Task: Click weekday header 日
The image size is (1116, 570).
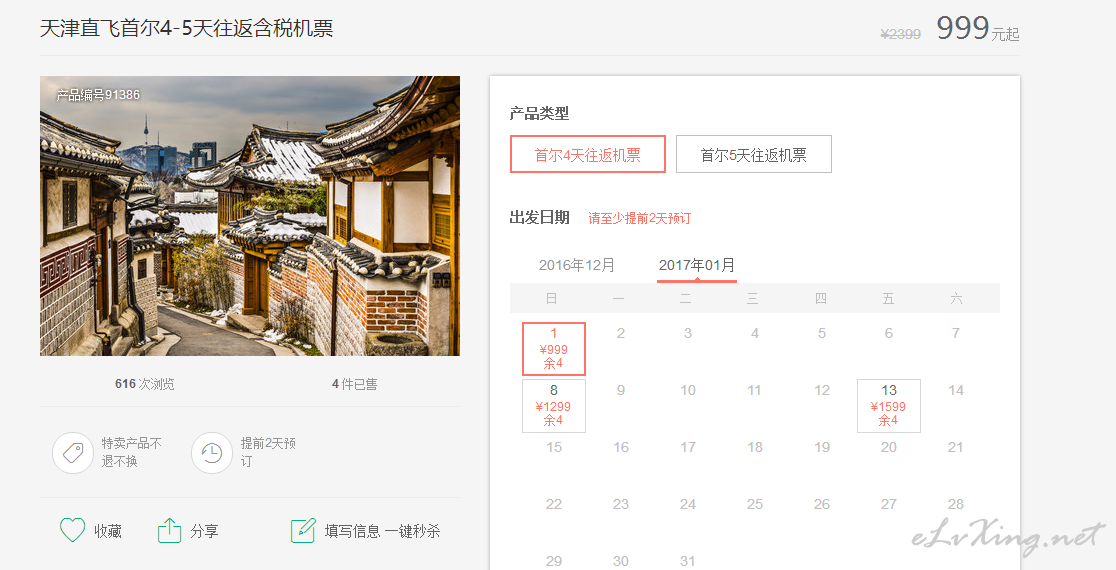Action: click(552, 299)
